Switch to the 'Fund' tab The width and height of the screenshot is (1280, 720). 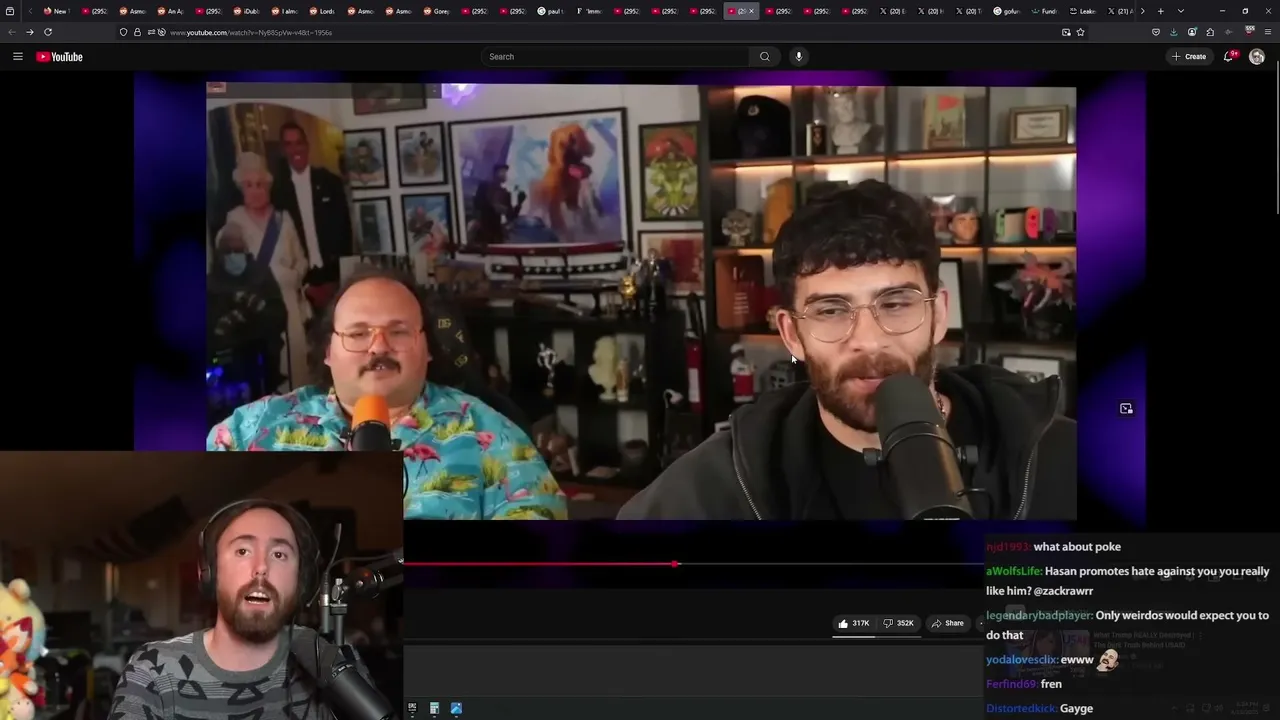point(1043,11)
